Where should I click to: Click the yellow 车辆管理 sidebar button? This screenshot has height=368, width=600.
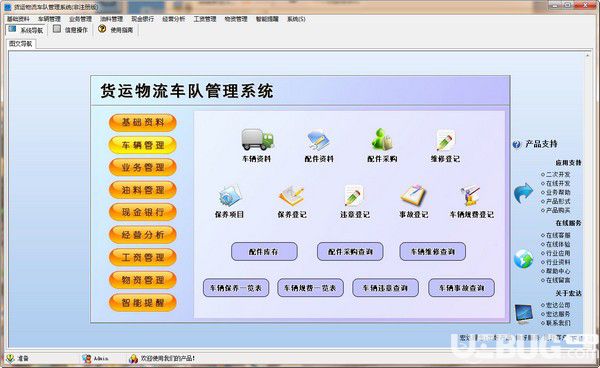point(143,145)
